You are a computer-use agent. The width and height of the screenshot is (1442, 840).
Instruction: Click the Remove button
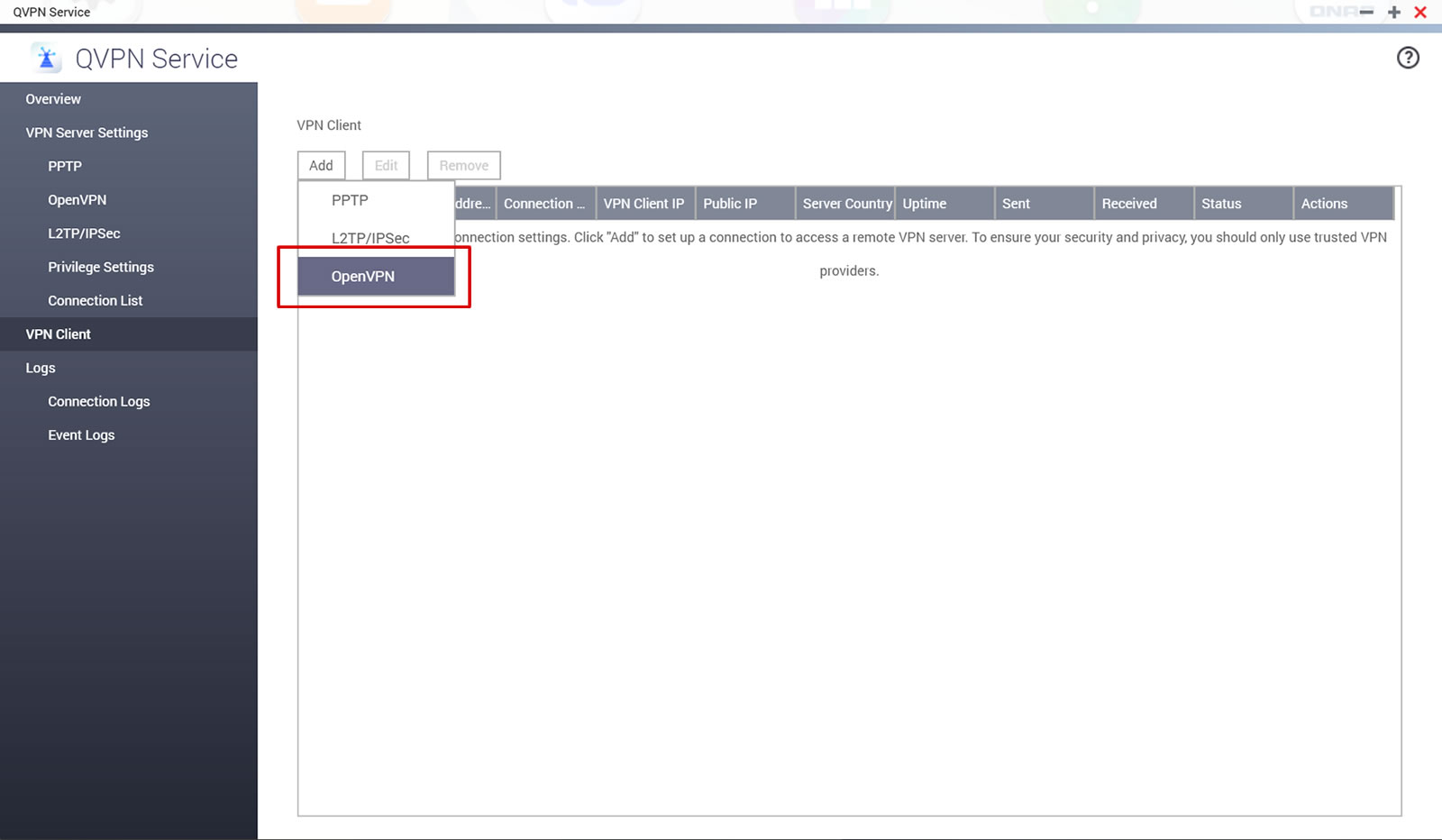pyautogui.click(x=464, y=165)
